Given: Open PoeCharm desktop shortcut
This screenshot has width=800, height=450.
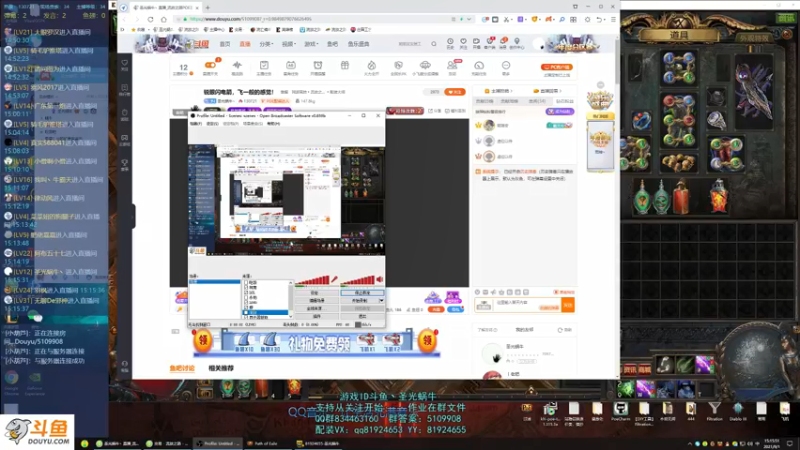Looking at the screenshot, I should [620, 409].
